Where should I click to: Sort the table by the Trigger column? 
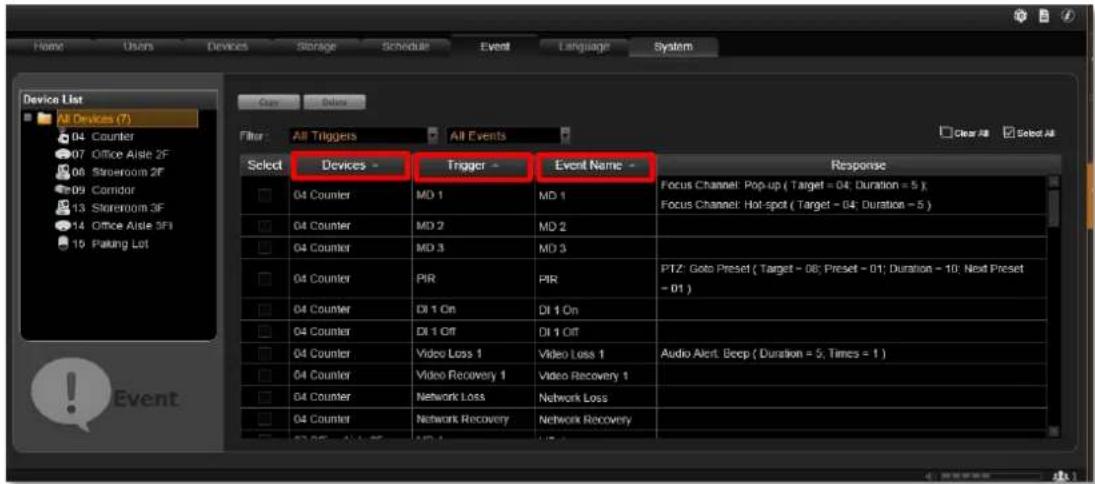473,166
